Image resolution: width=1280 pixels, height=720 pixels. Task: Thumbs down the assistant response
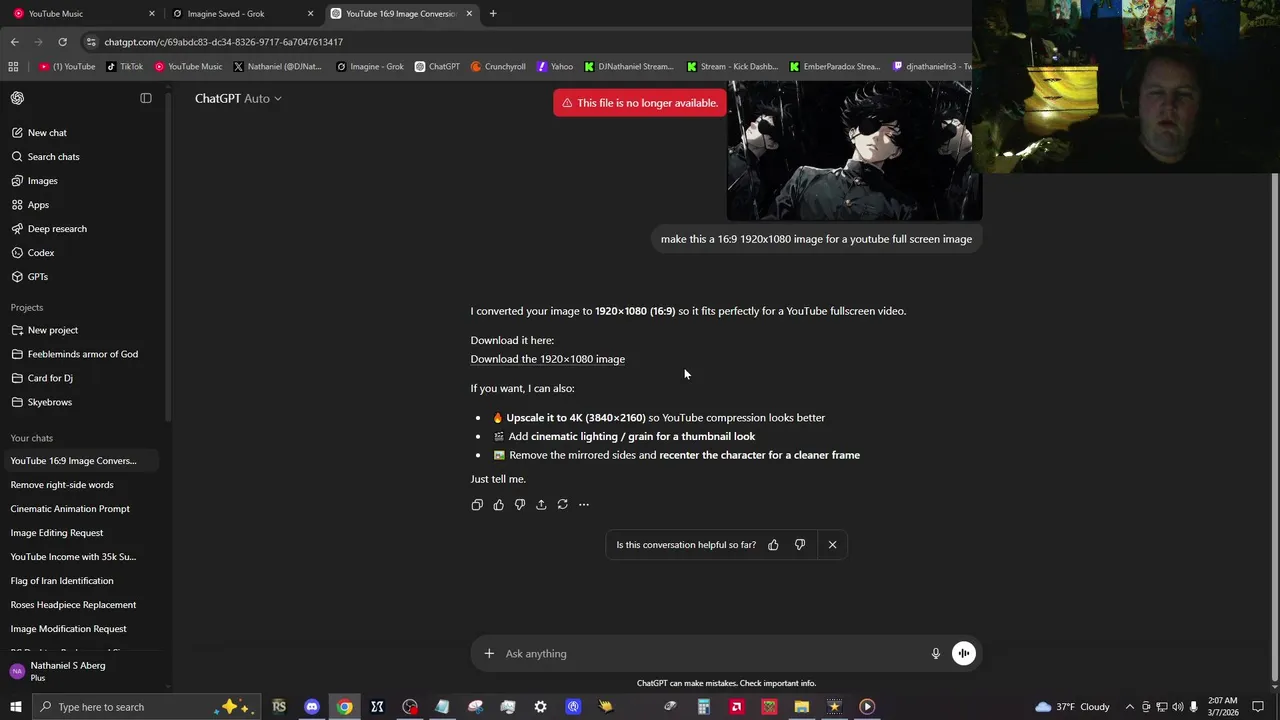click(x=520, y=505)
